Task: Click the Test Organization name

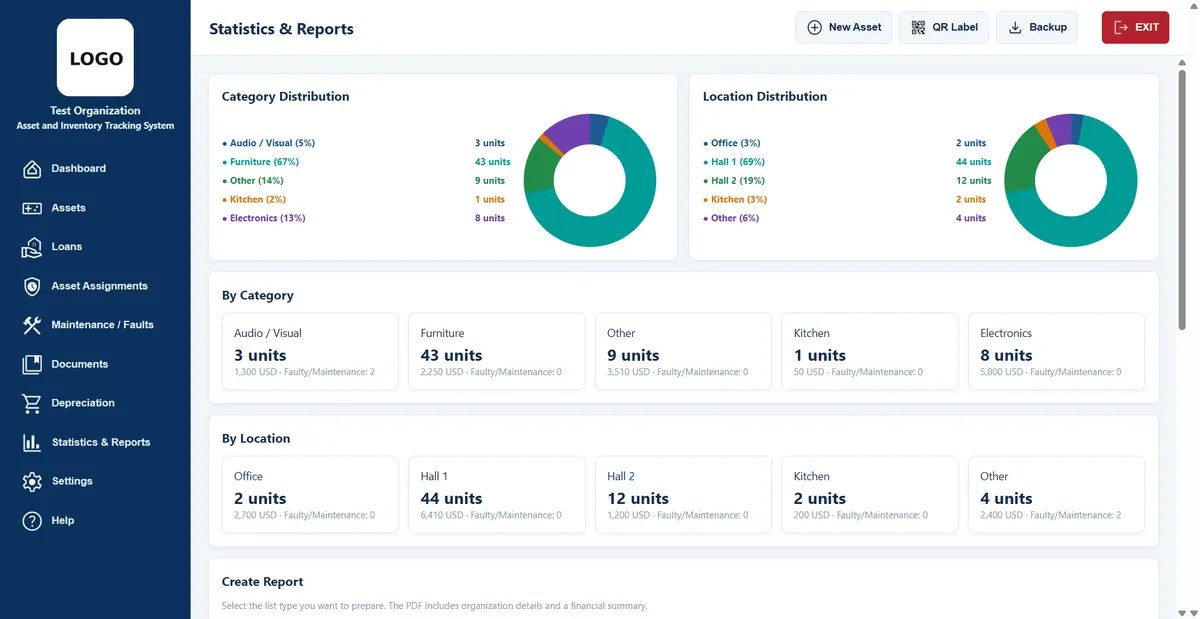Action: click(95, 111)
